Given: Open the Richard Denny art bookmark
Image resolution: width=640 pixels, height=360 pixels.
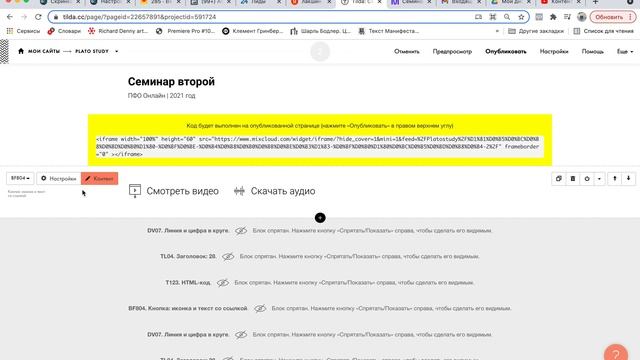Looking at the screenshot, I should click(118, 31).
